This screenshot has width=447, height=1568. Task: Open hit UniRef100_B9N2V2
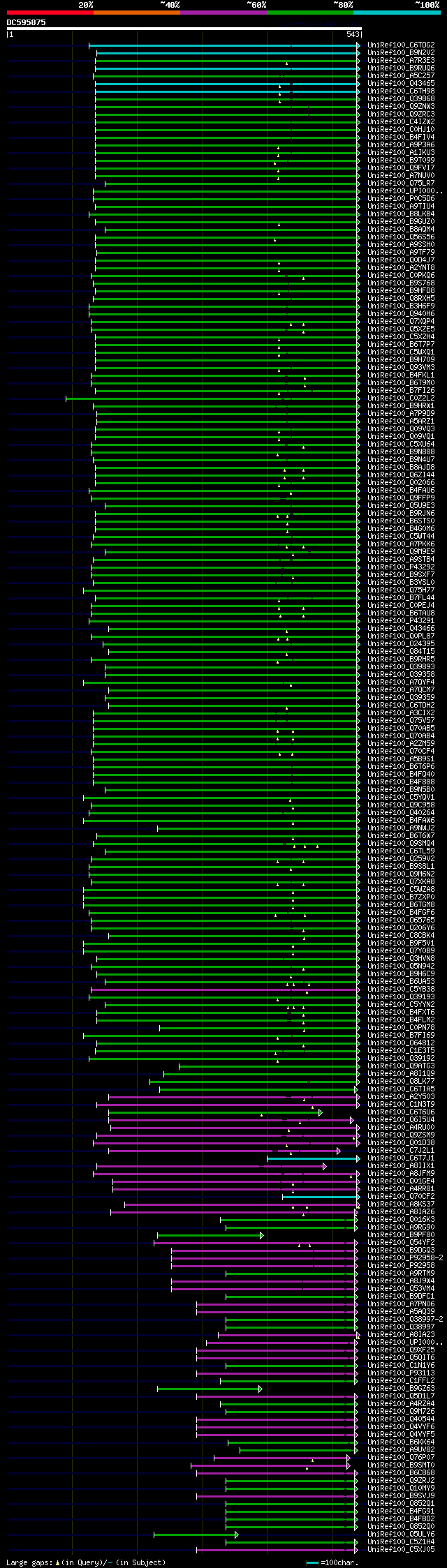(x=401, y=53)
